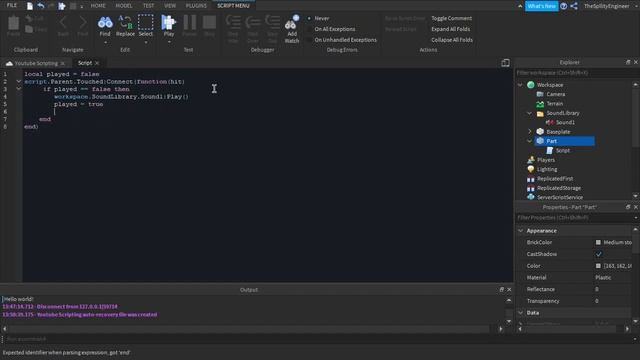Click the Output horizontal scrollbar

pos(249,329)
